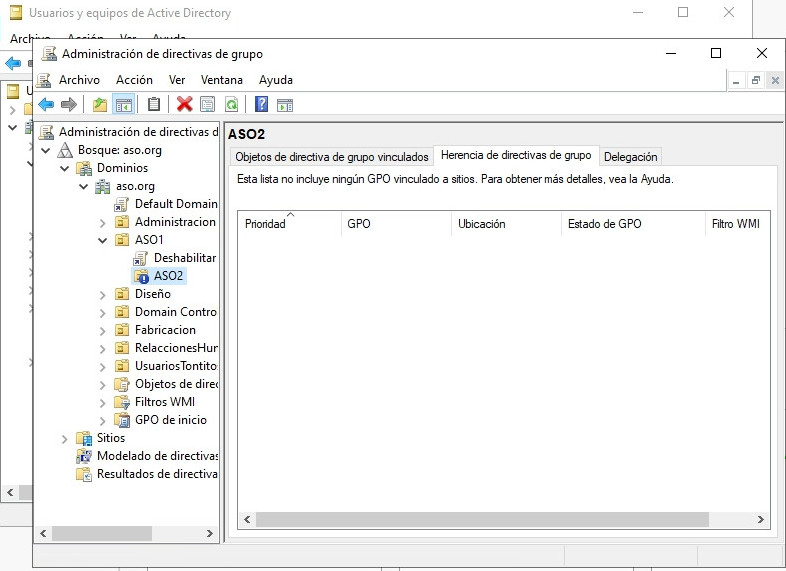The image size is (786, 571).
Task: Expand the Sitios node
Action: [65, 438]
